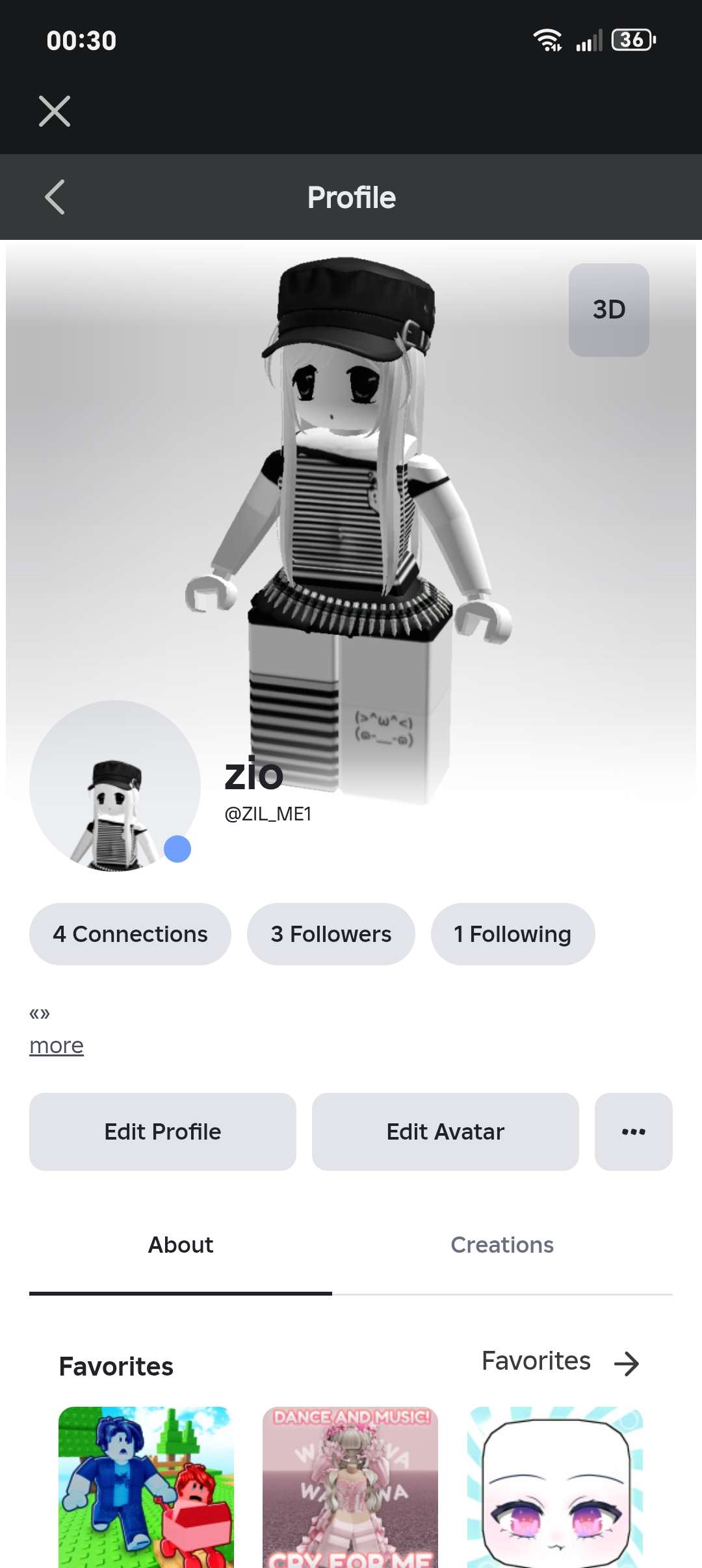Open the 1 Following list
The image size is (702, 1568).
(x=512, y=934)
